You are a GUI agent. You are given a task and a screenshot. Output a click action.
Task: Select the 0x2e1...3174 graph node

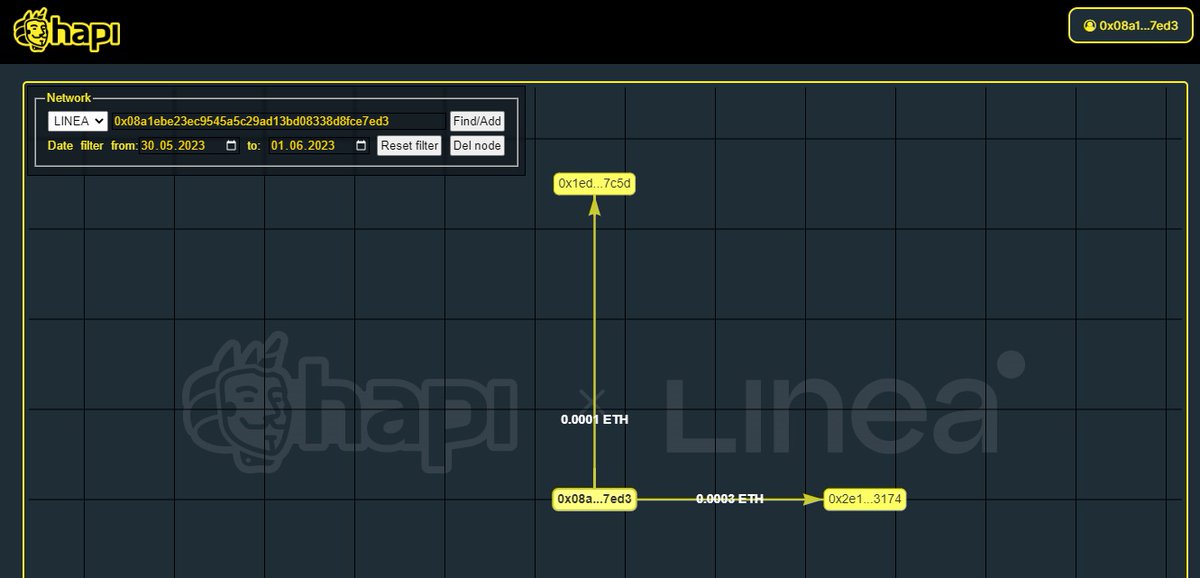tap(865, 499)
